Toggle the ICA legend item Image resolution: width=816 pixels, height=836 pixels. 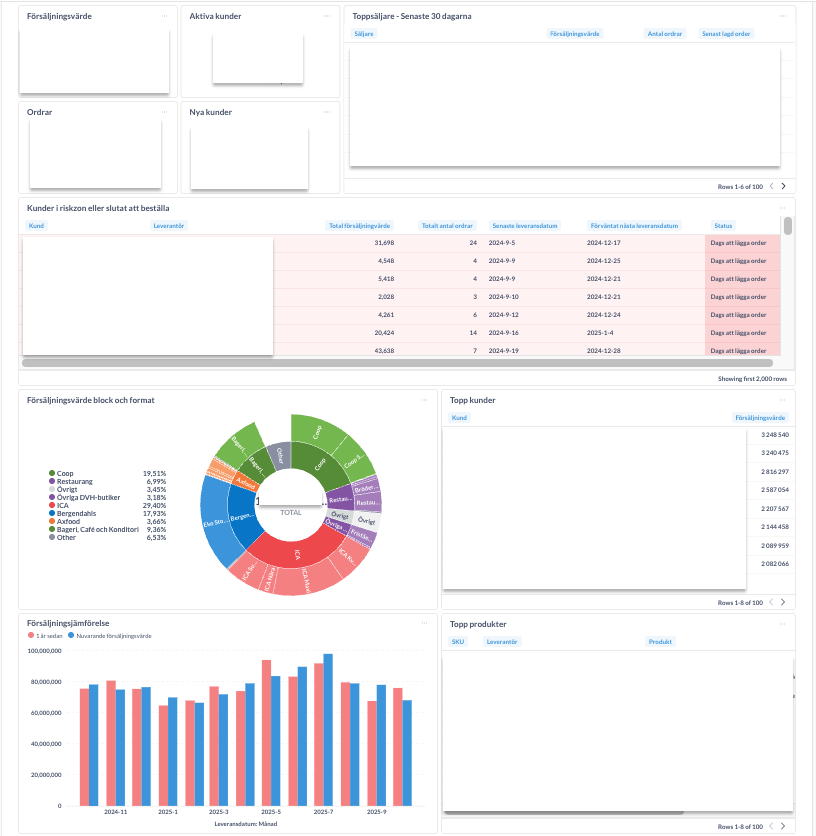tap(62, 506)
